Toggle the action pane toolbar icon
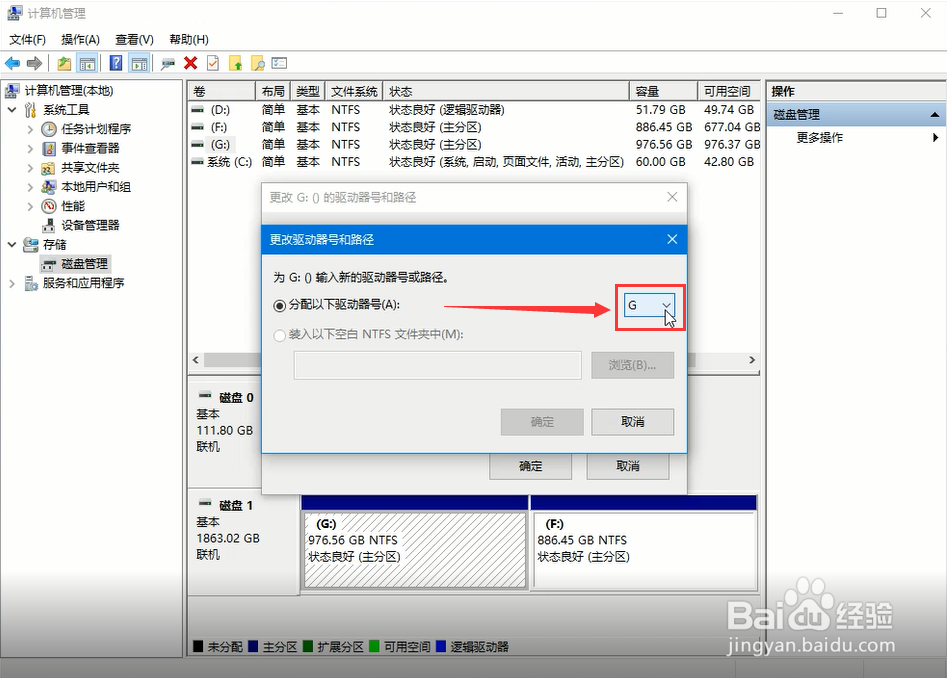 tap(140, 62)
